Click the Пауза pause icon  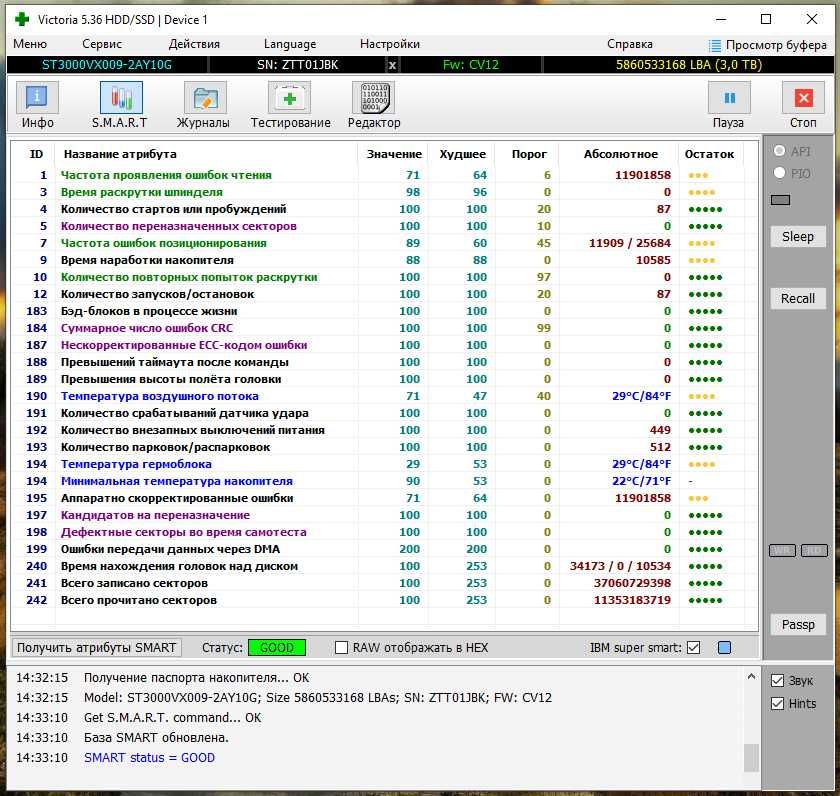729,98
